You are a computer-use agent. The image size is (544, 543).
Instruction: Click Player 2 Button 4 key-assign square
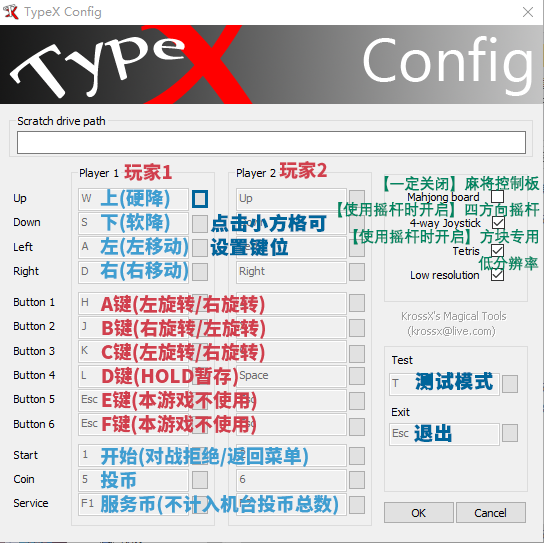[357, 376]
